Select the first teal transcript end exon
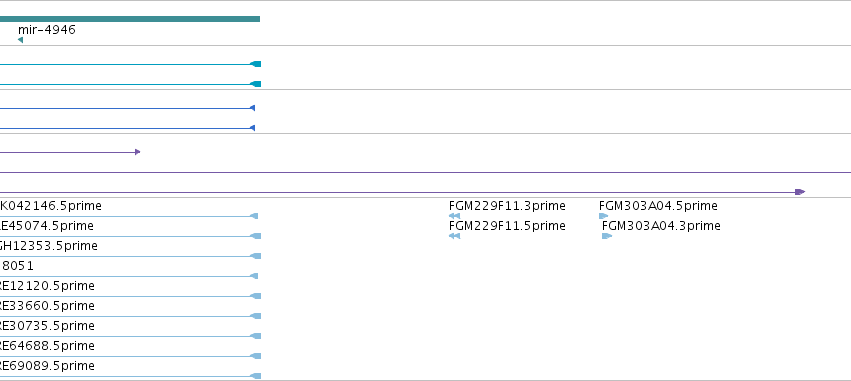The height and width of the screenshot is (381, 851). click(256, 64)
